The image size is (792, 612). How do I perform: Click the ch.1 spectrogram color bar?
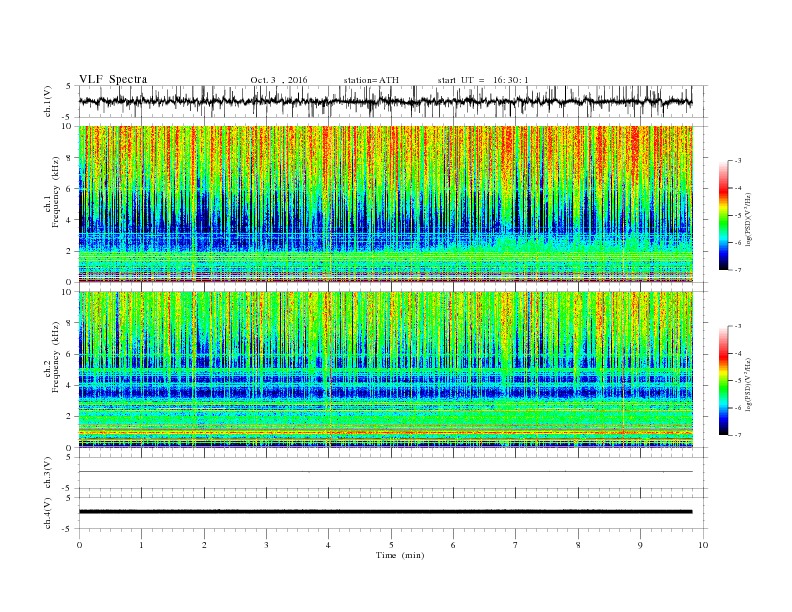(723, 215)
